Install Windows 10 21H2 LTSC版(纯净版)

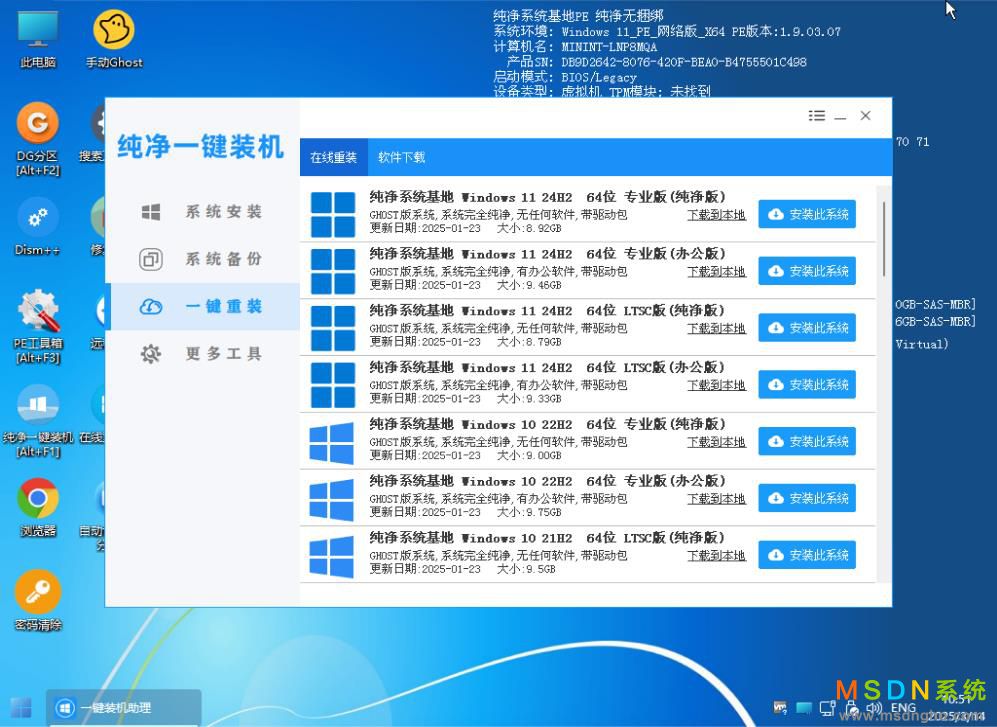[807, 555]
